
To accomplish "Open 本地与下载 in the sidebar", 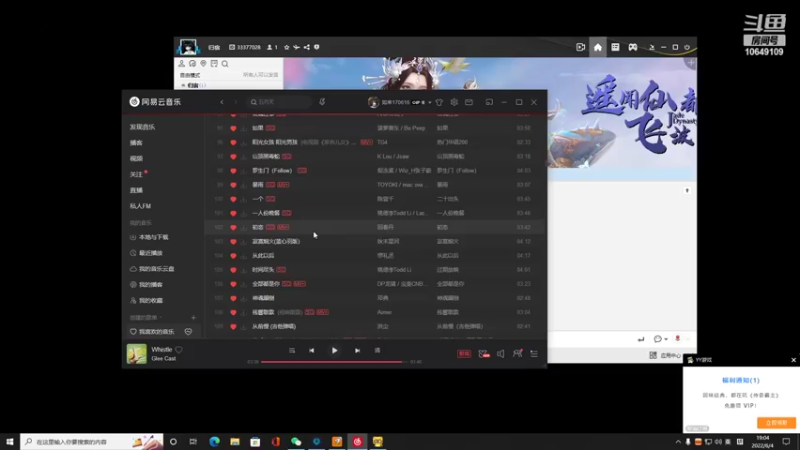I will pyautogui.click(x=153, y=237).
